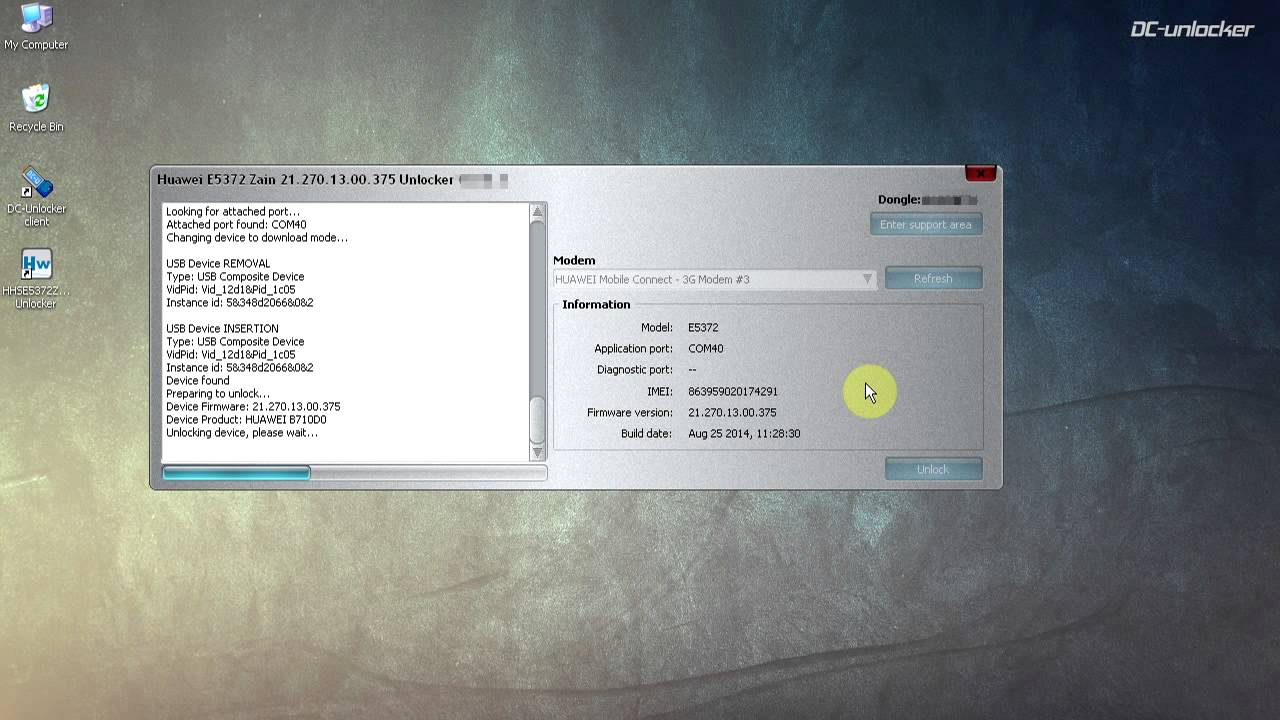This screenshot has height=720, width=1280.
Task: Click the IMEI value 863959020174291
Action: coord(733,391)
